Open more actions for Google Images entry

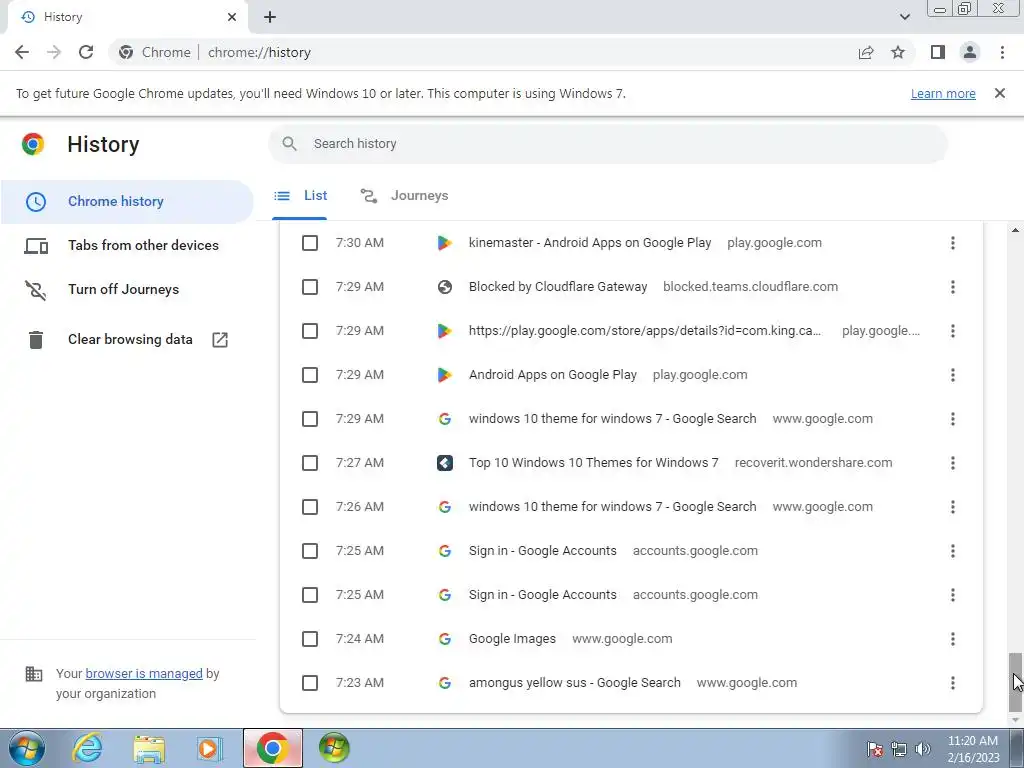953,639
